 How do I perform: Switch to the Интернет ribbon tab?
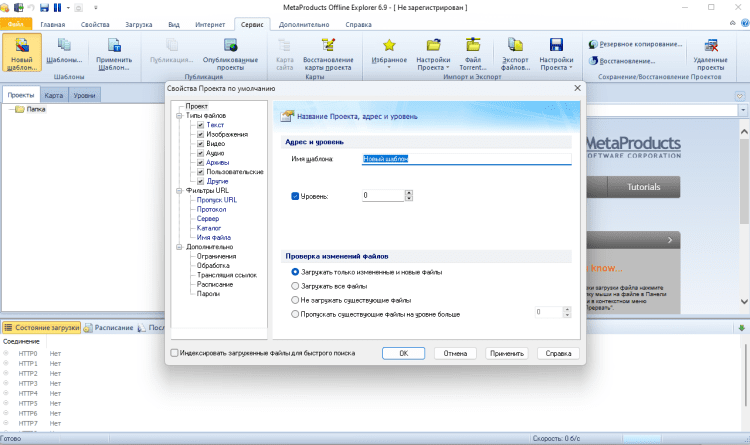210,24
